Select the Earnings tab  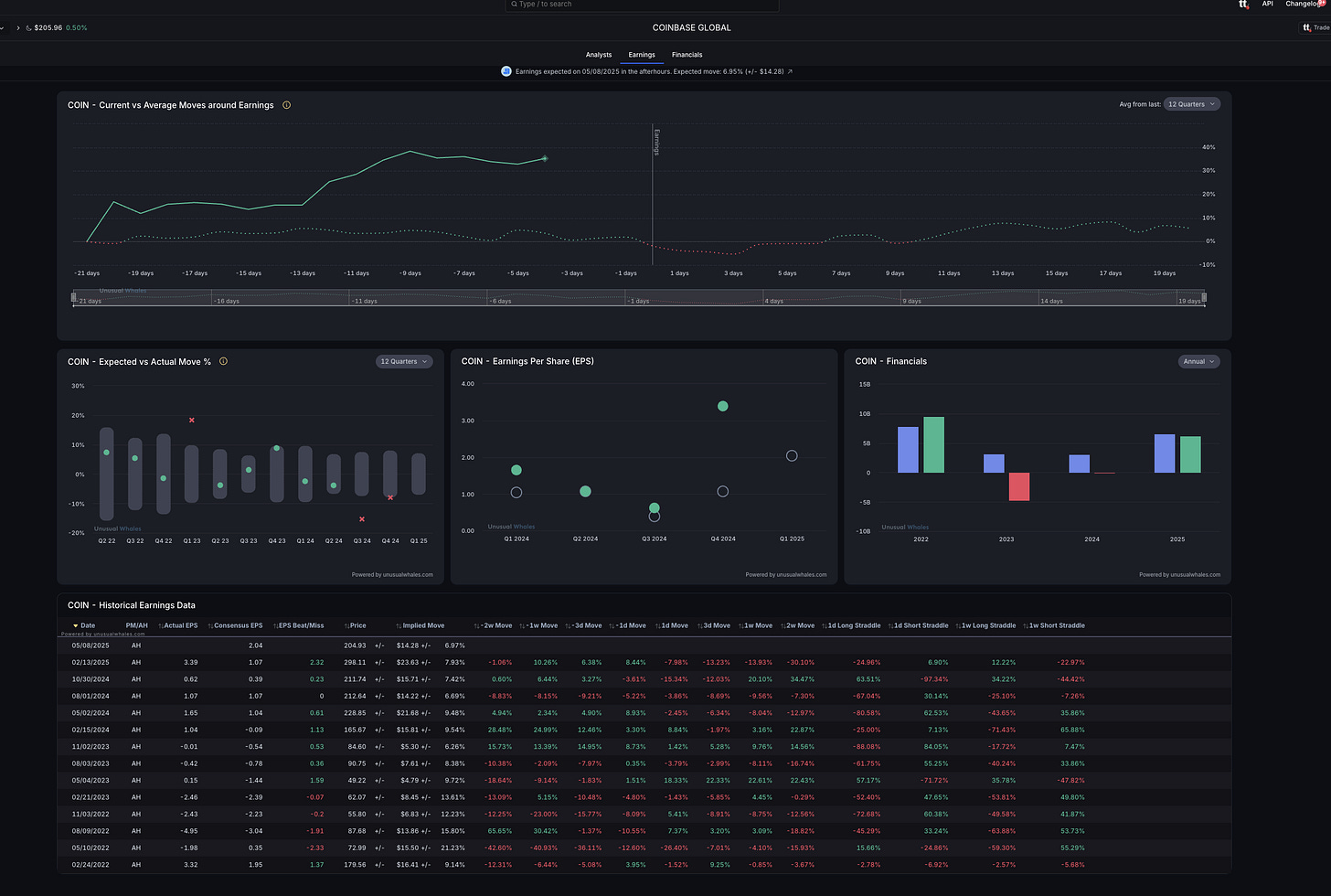coord(642,55)
